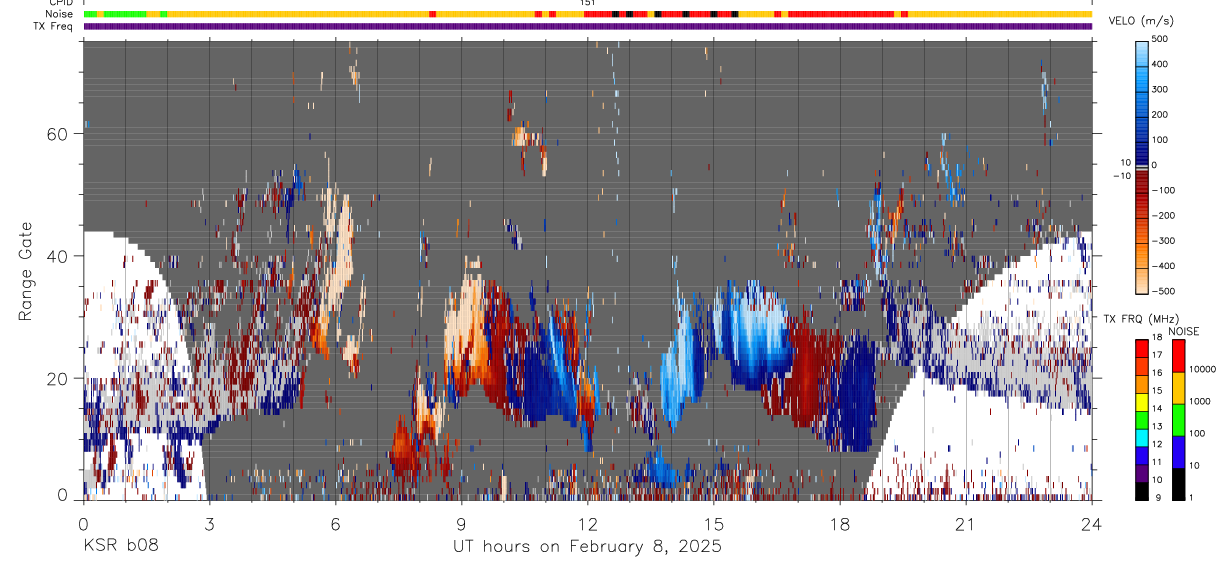Click the '18' TX frequency legend label
This screenshot has height=567, width=1228.
(1159, 340)
